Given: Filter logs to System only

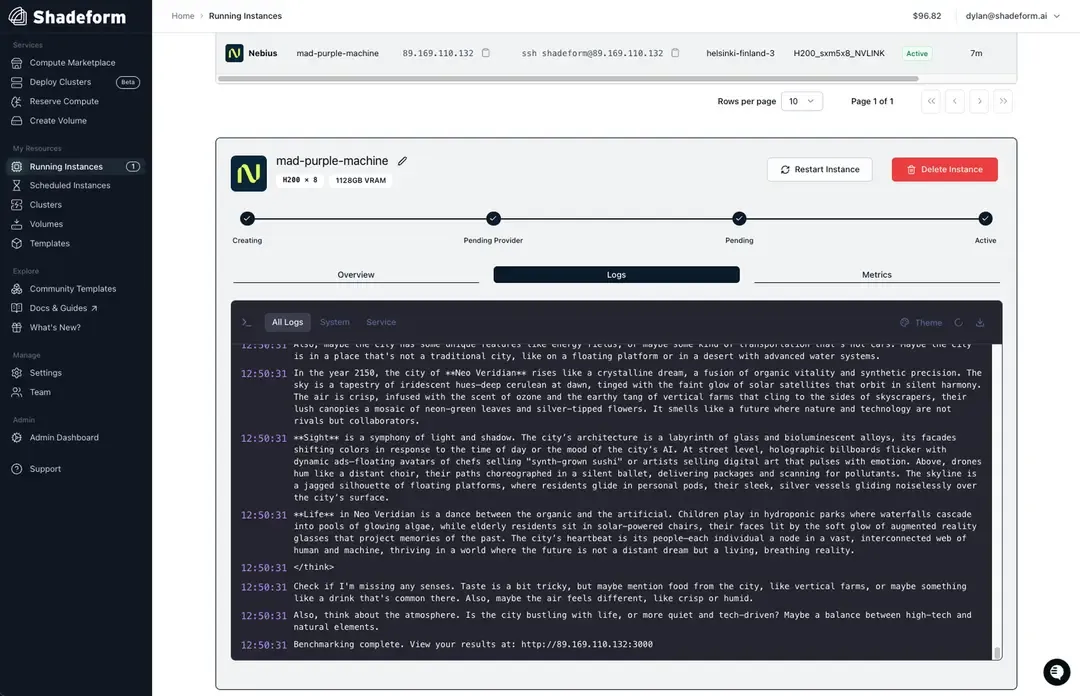Looking at the screenshot, I should click(335, 322).
